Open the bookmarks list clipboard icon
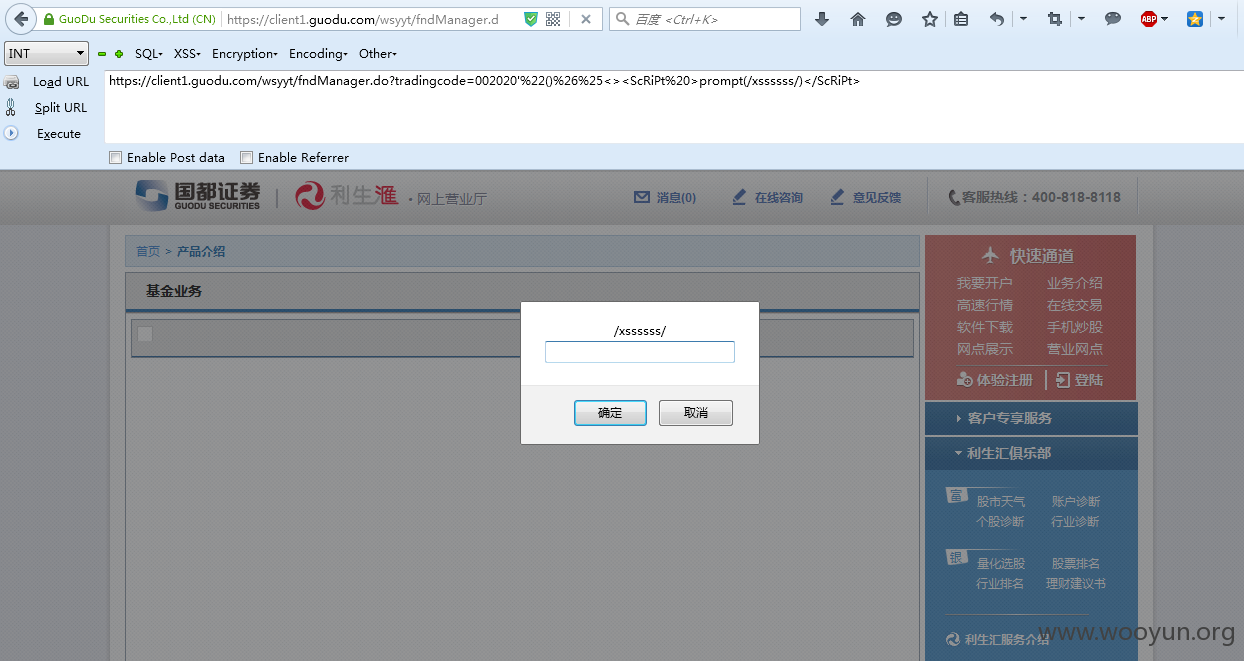The width and height of the screenshot is (1244, 661). pos(961,19)
